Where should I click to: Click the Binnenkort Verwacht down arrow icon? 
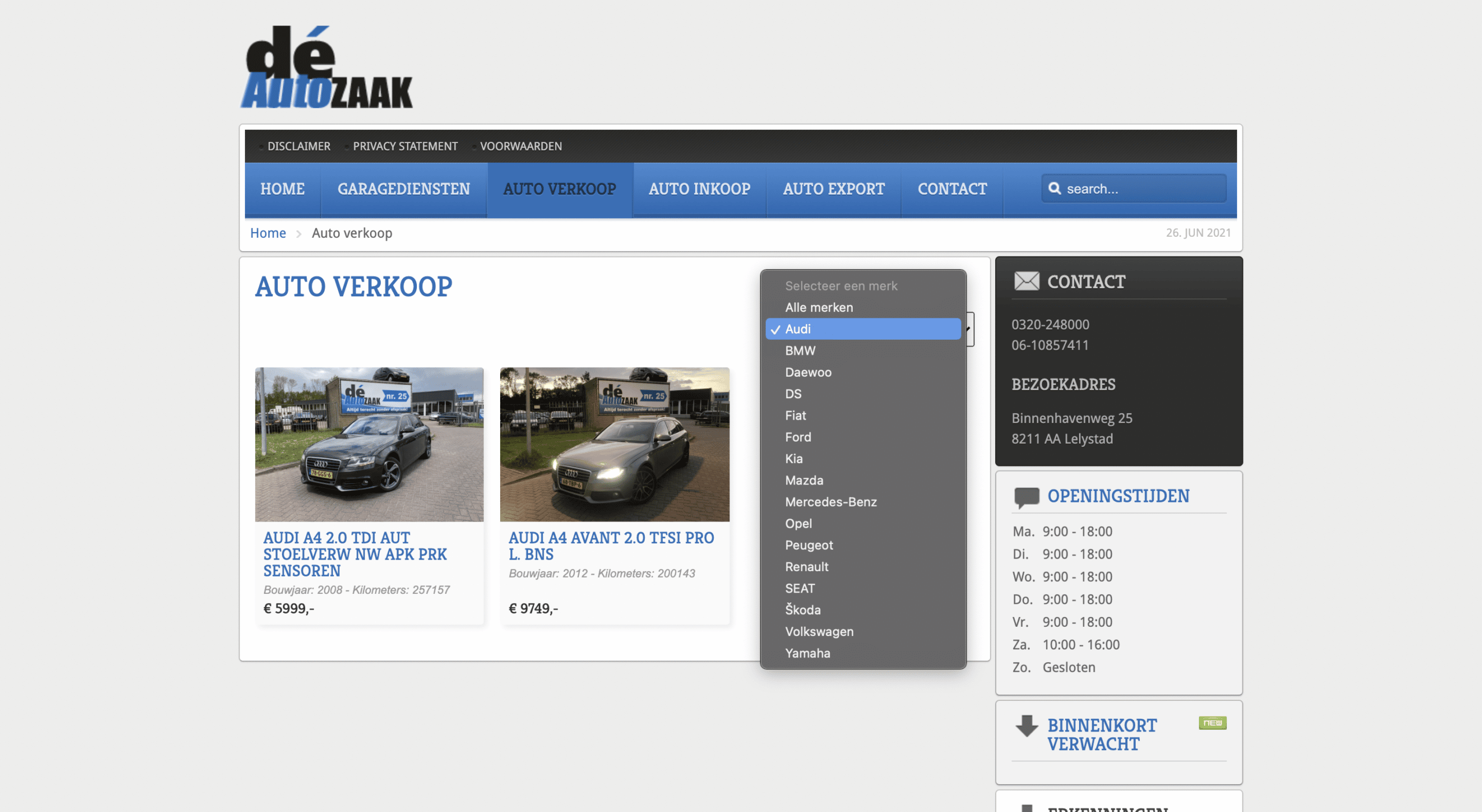(x=1026, y=726)
